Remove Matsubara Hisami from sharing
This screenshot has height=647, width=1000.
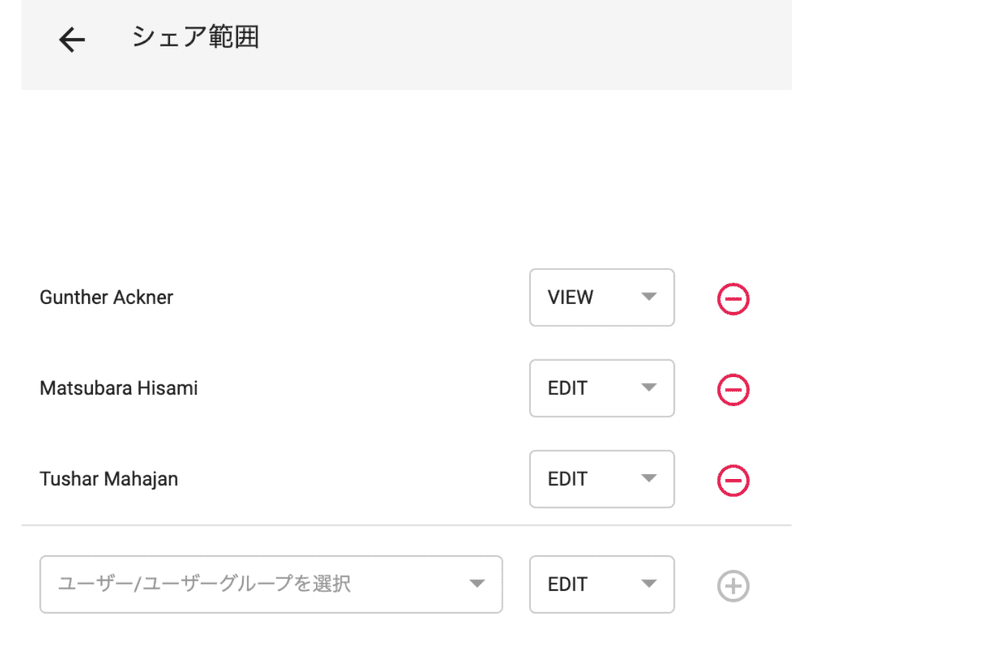(733, 390)
